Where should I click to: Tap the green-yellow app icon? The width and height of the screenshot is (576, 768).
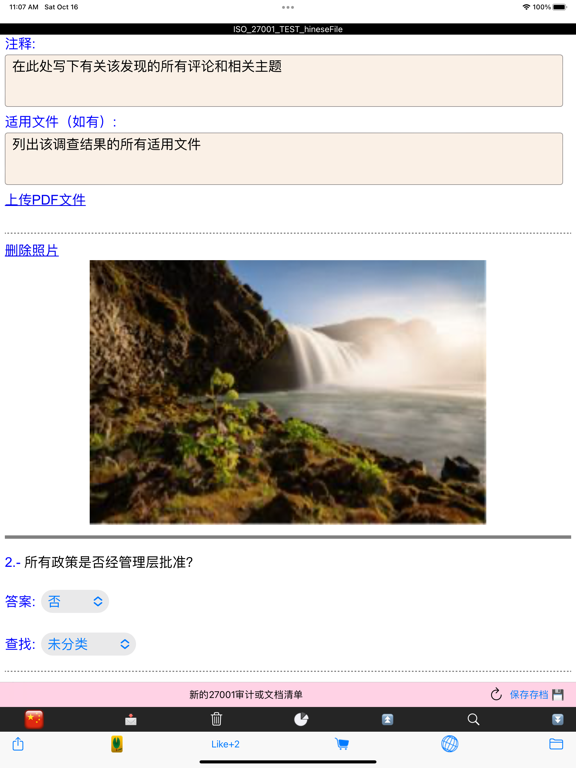pos(117,744)
